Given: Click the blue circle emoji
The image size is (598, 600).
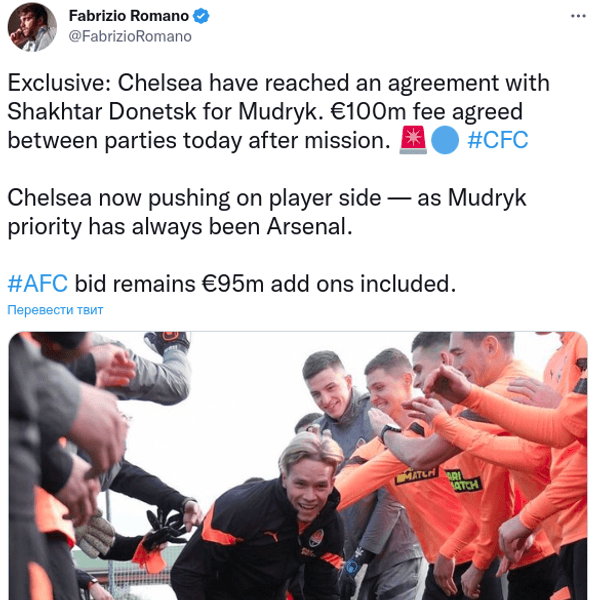Looking at the screenshot, I should pos(445,140).
